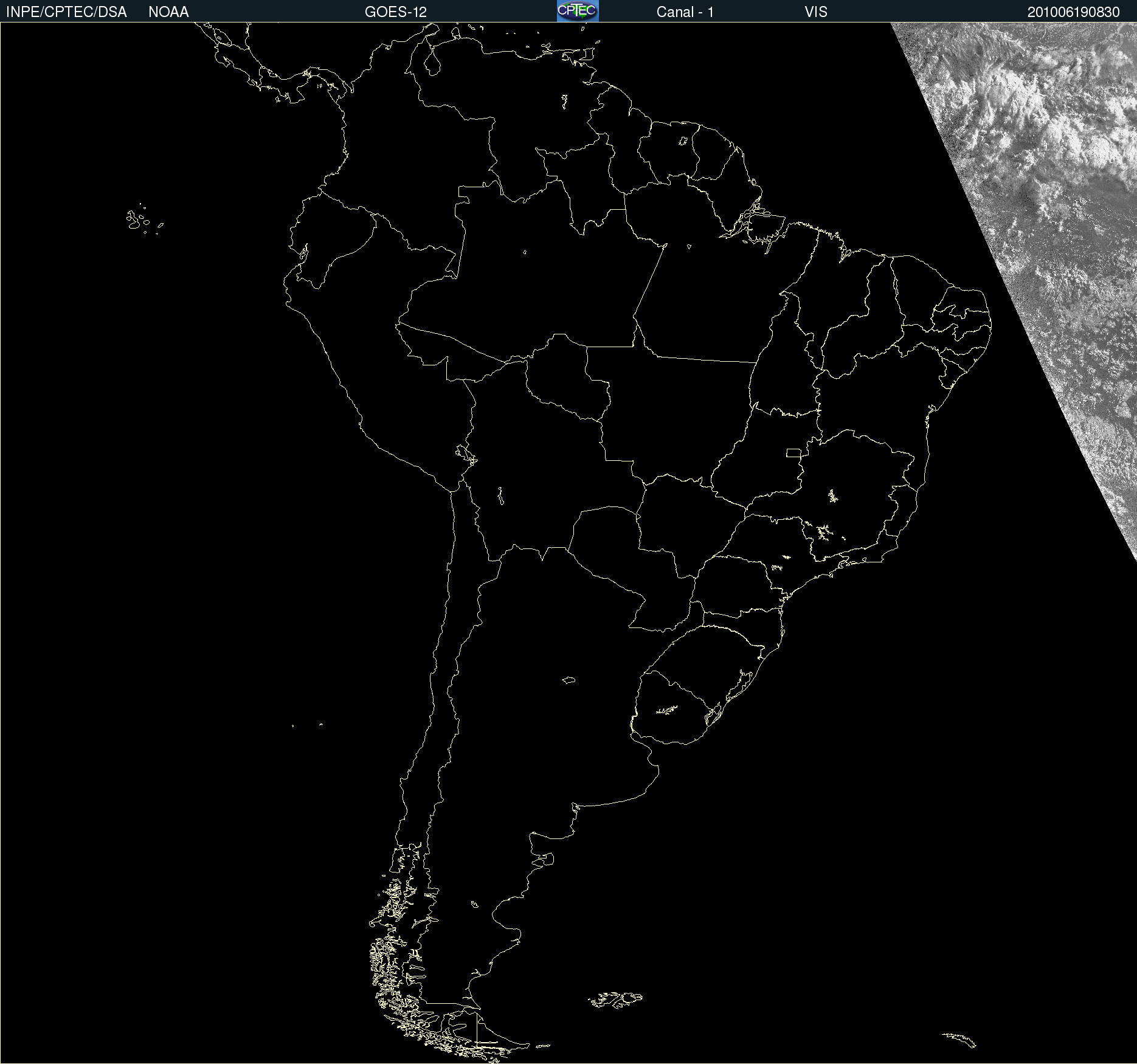Click the INPE/CPTEC/DSA header text
The image size is (1137, 1064).
(x=66, y=12)
